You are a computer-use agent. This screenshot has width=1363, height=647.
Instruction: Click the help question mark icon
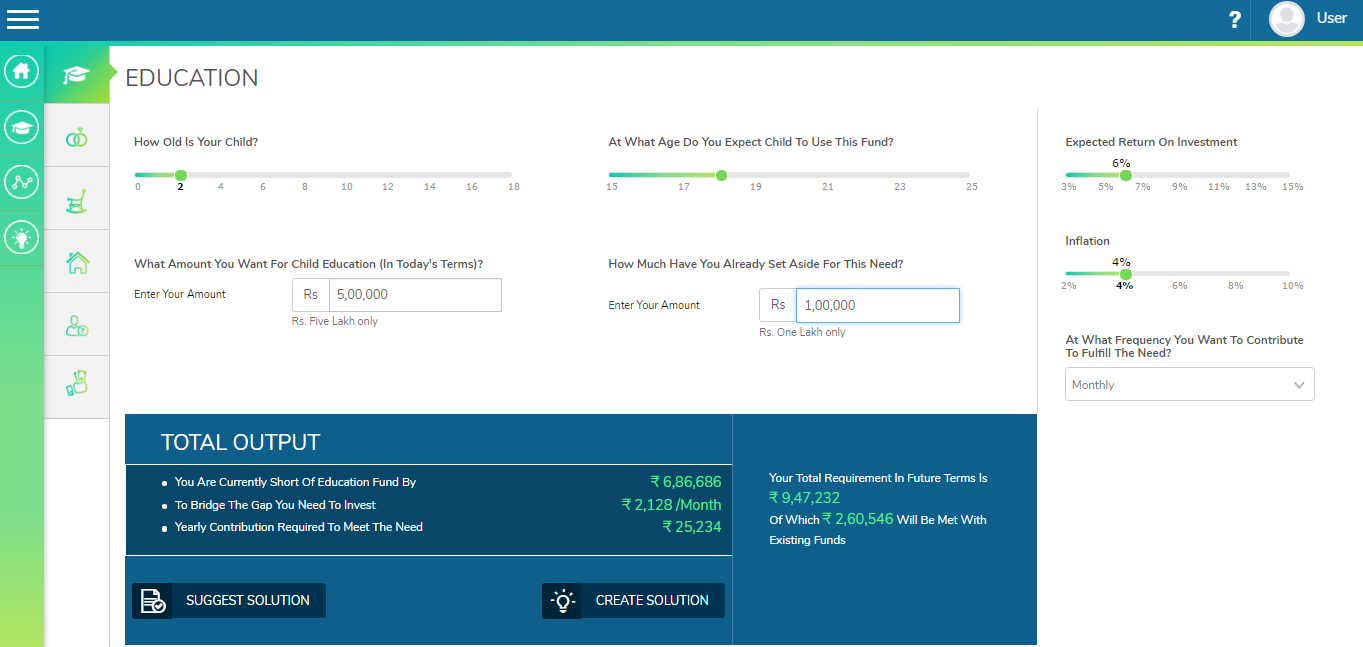(1235, 19)
